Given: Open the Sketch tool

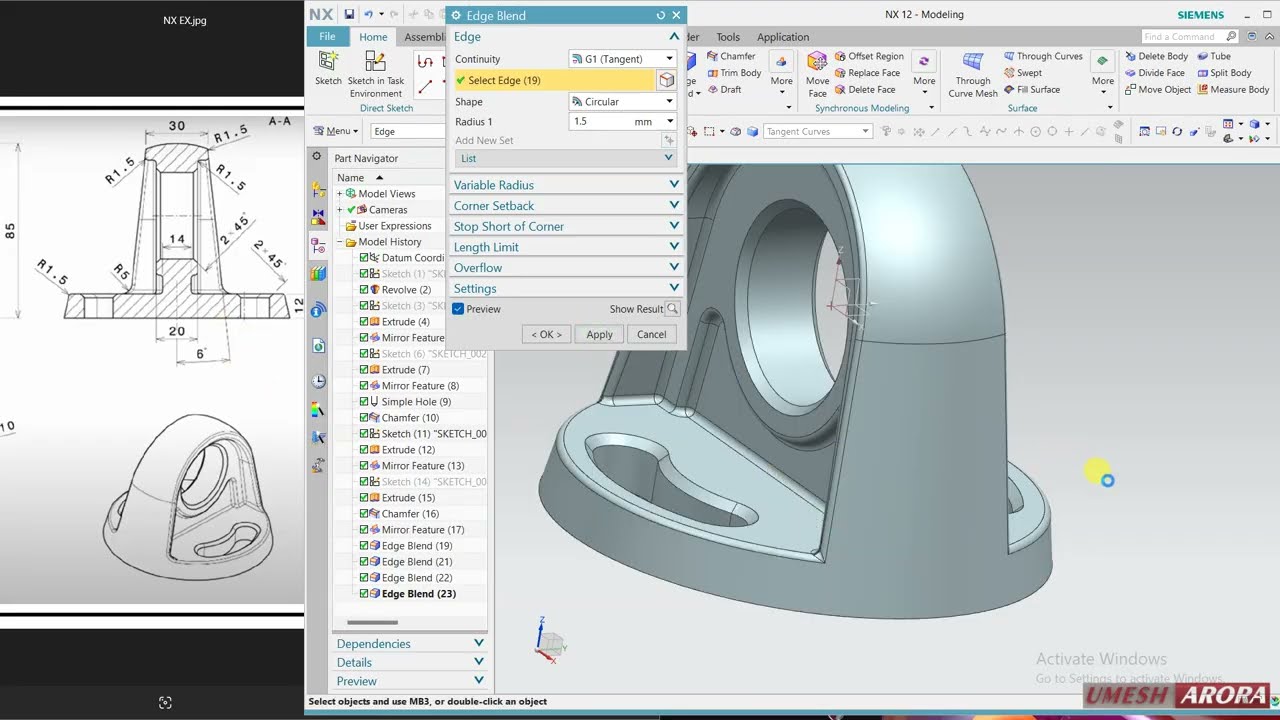Looking at the screenshot, I should click(x=328, y=69).
